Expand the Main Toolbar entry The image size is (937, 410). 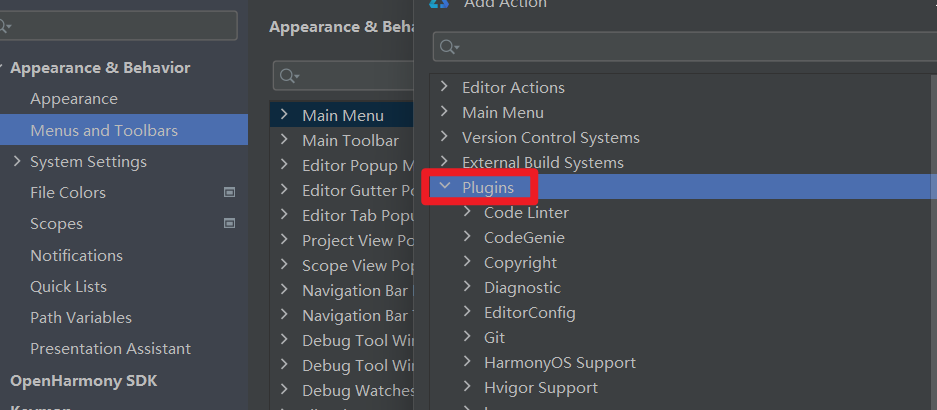[x=284, y=140]
